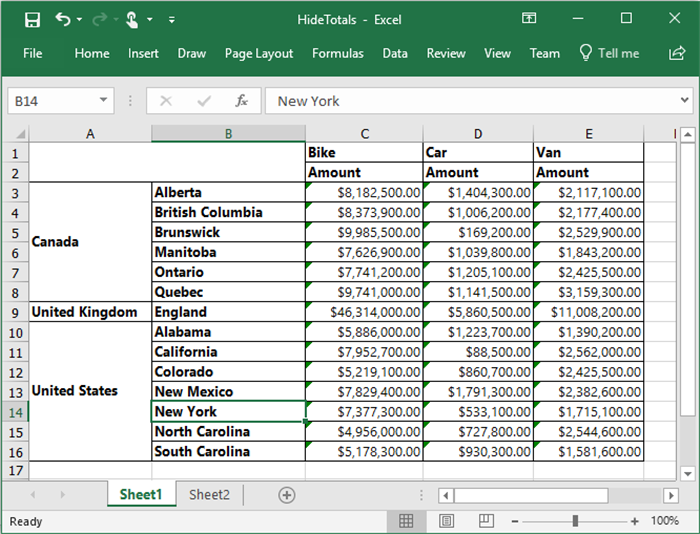The height and width of the screenshot is (534, 700).
Task: Click the Save icon in title bar
Action: [32, 19]
